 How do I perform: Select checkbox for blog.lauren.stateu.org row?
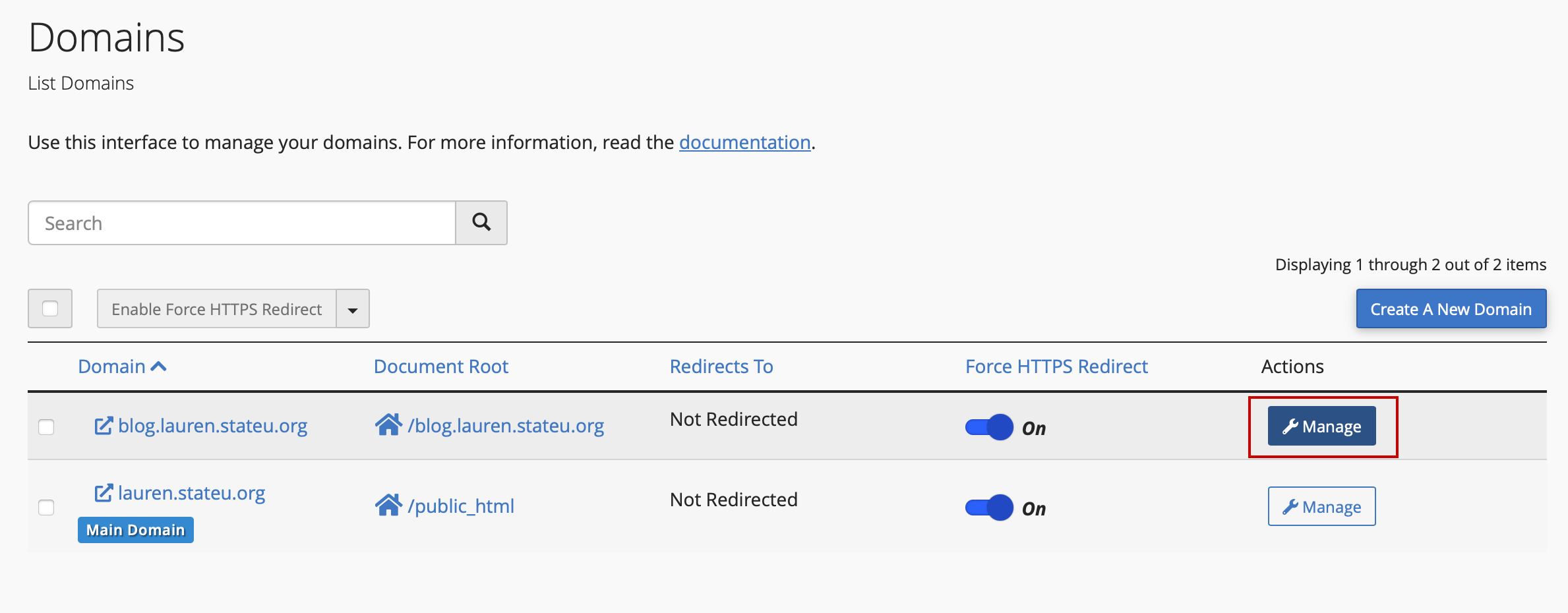(x=46, y=427)
